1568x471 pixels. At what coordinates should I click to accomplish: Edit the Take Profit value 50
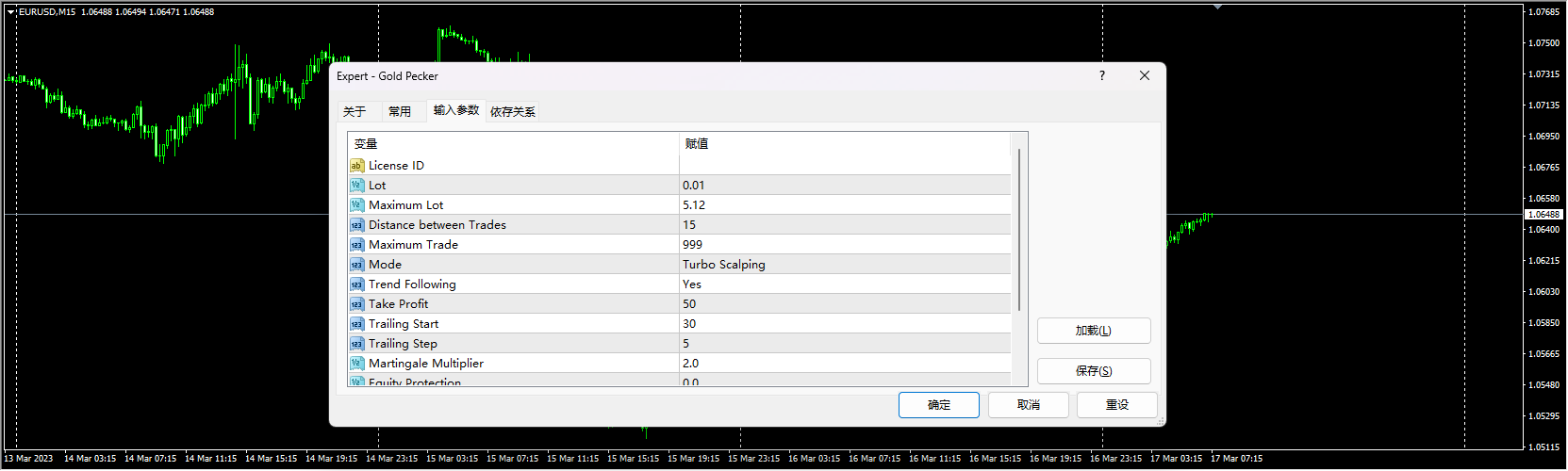pyautogui.click(x=845, y=304)
